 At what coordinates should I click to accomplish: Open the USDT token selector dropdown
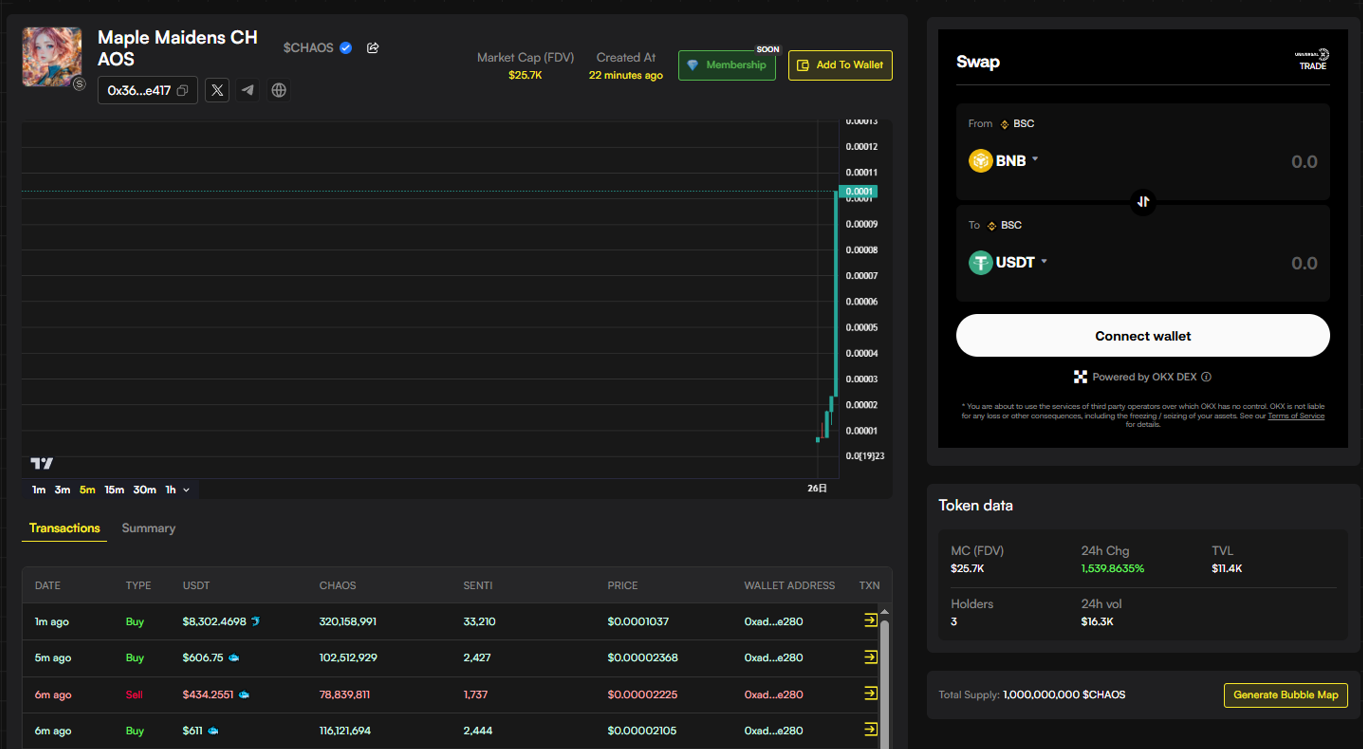tap(1044, 261)
